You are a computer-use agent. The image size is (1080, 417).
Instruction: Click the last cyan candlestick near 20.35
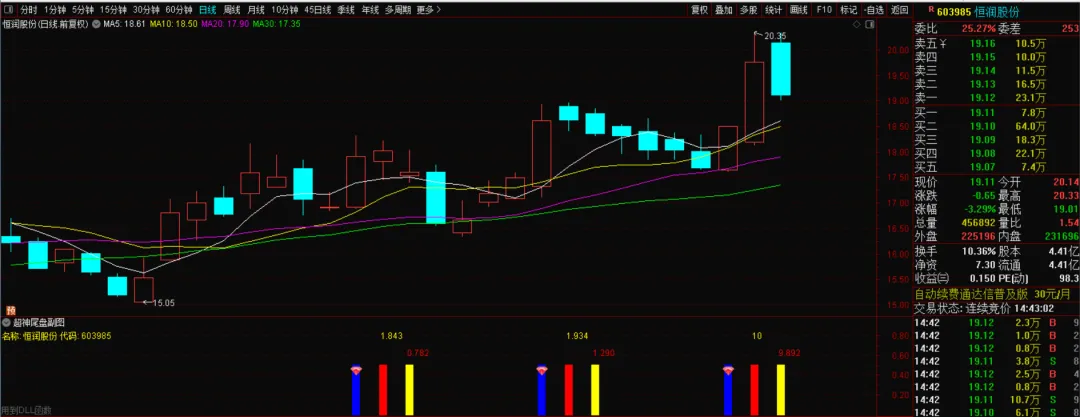(x=780, y=69)
